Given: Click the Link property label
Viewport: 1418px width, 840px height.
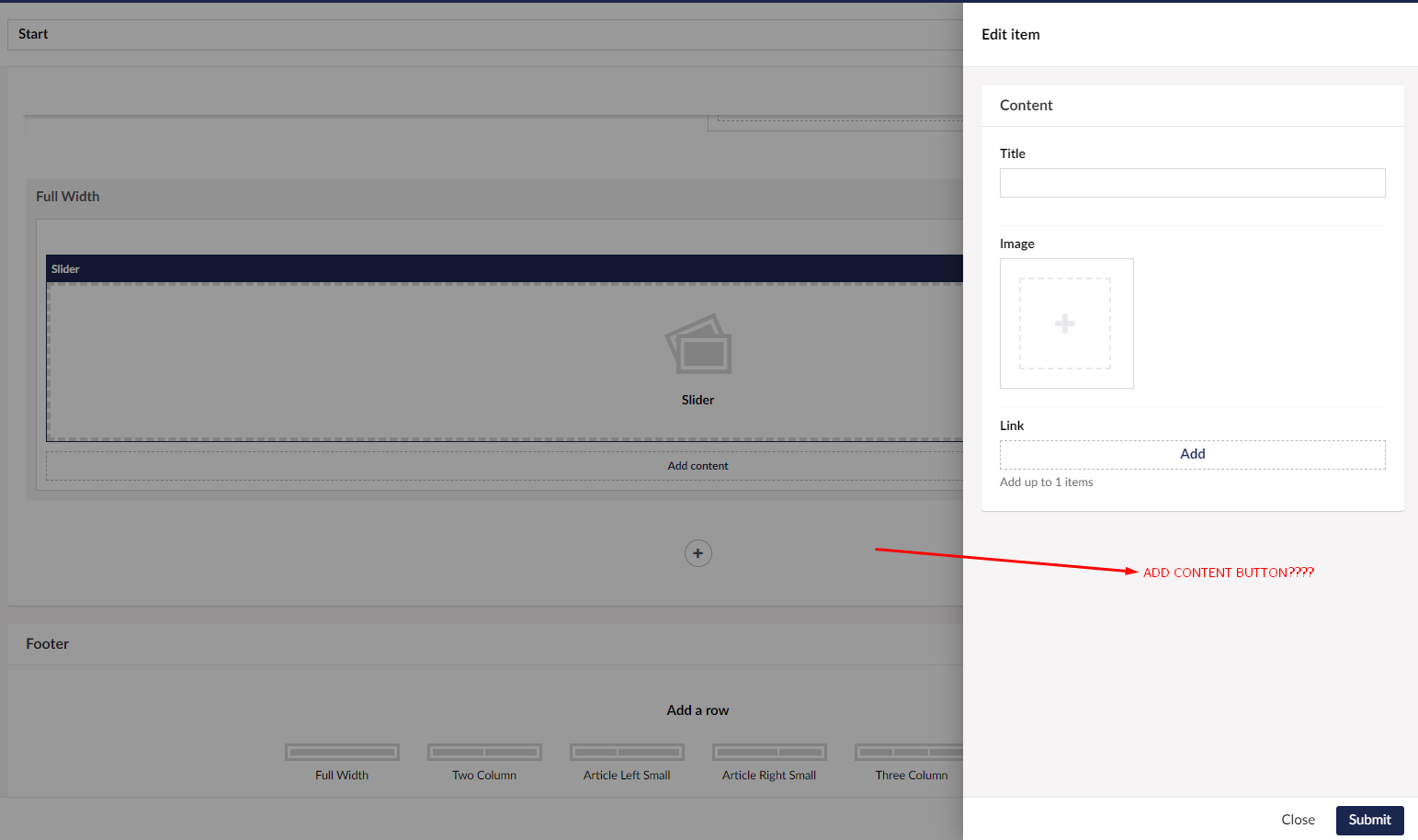Looking at the screenshot, I should 1012,426.
